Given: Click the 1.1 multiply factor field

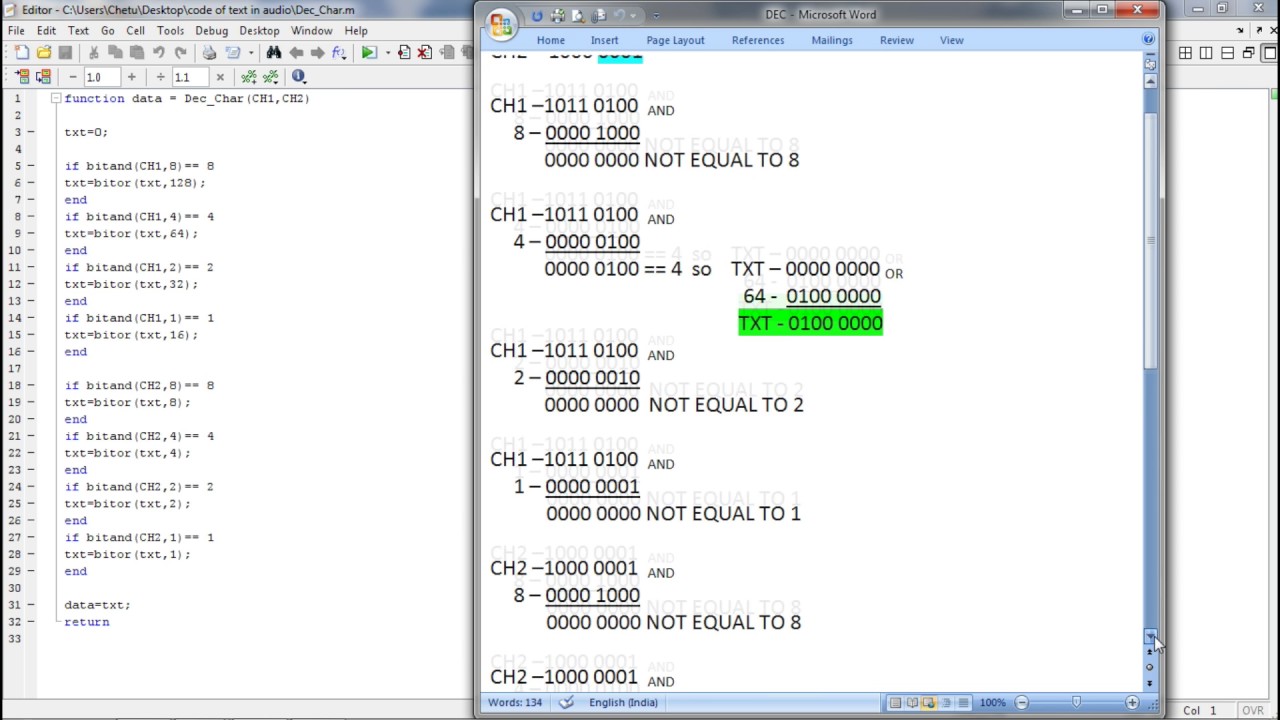Looking at the screenshot, I should (190, 77).
